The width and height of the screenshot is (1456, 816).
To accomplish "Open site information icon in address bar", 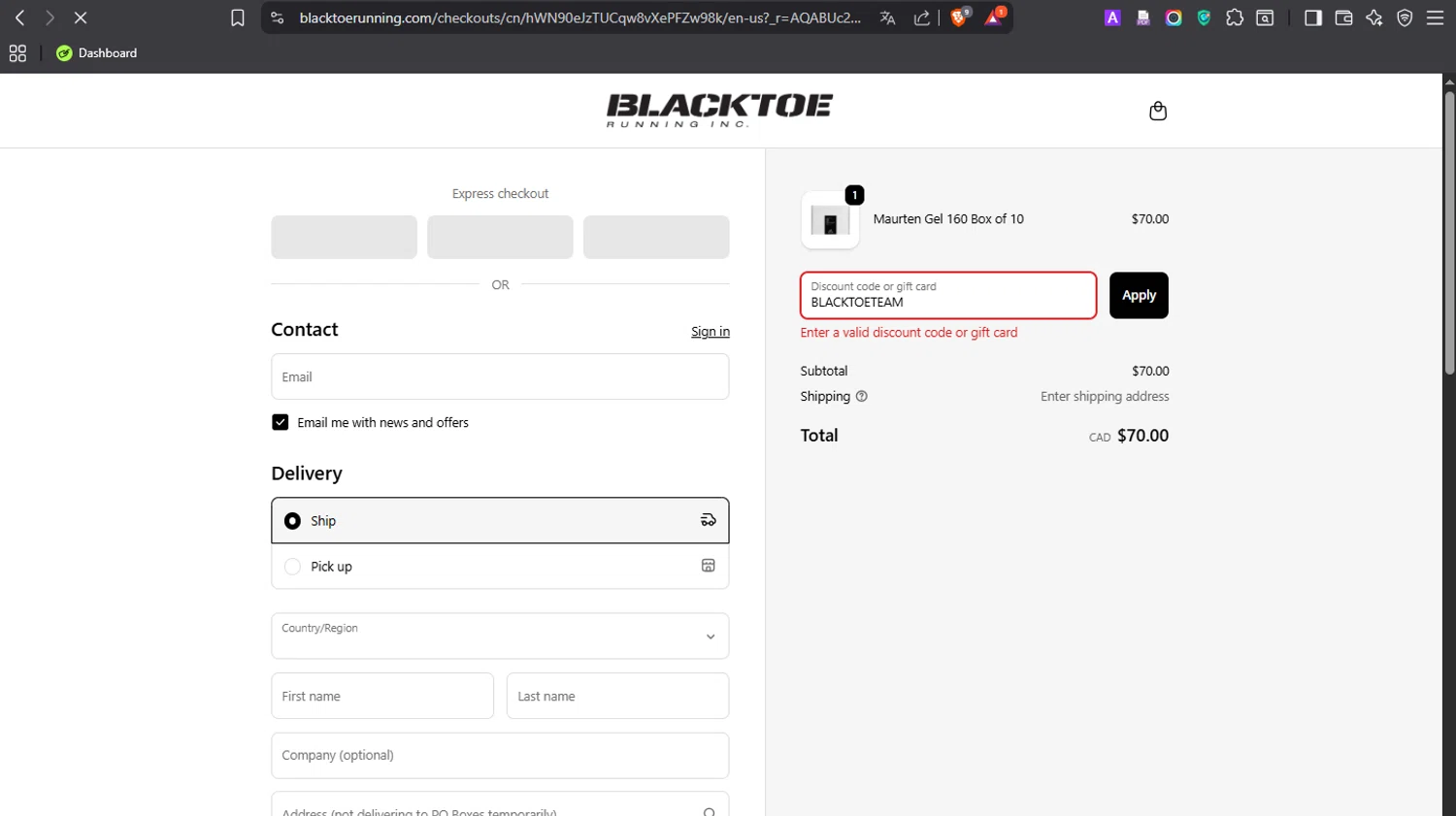I will [x=278, y=17].
